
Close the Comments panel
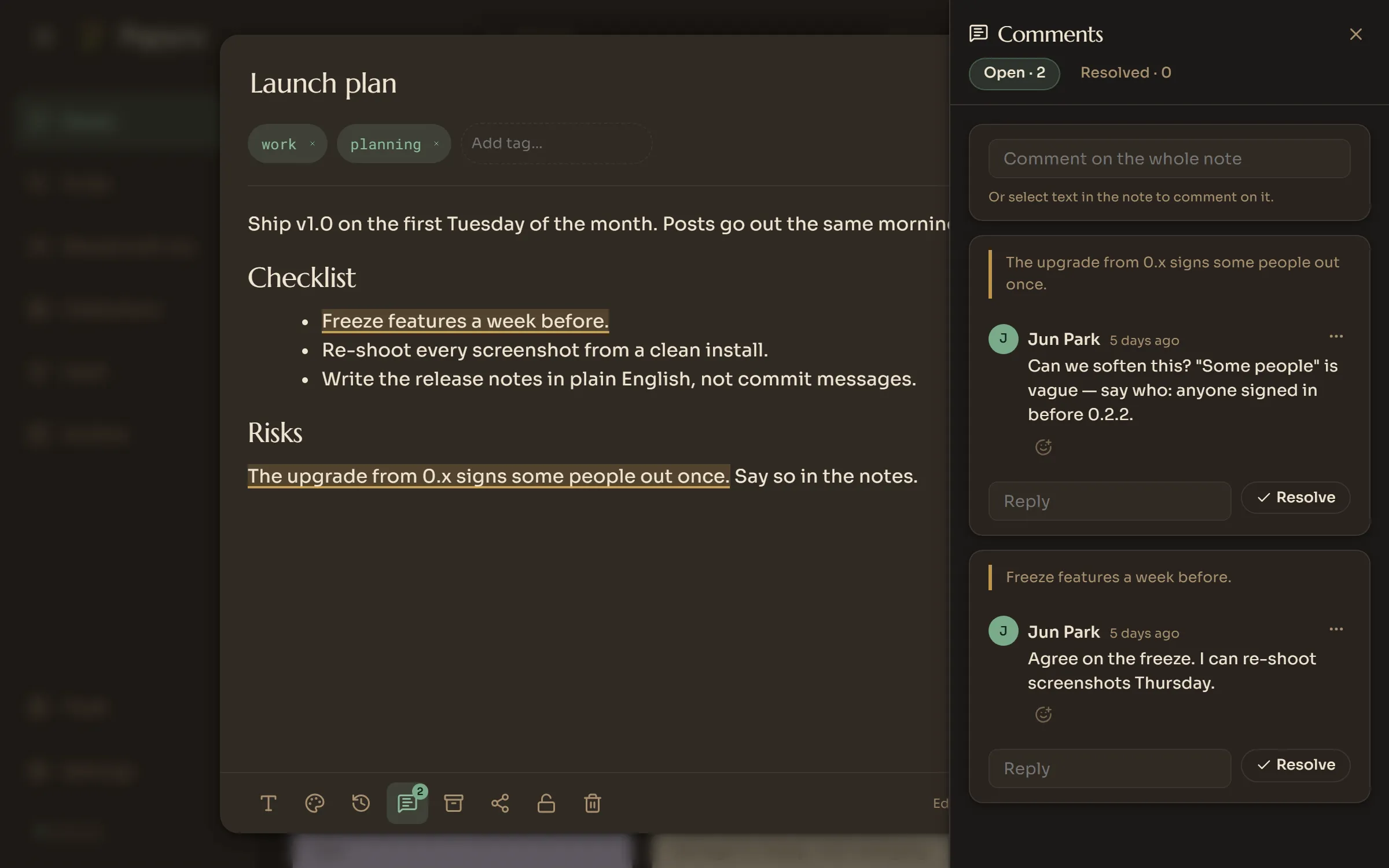click(x=1355, y=34)
